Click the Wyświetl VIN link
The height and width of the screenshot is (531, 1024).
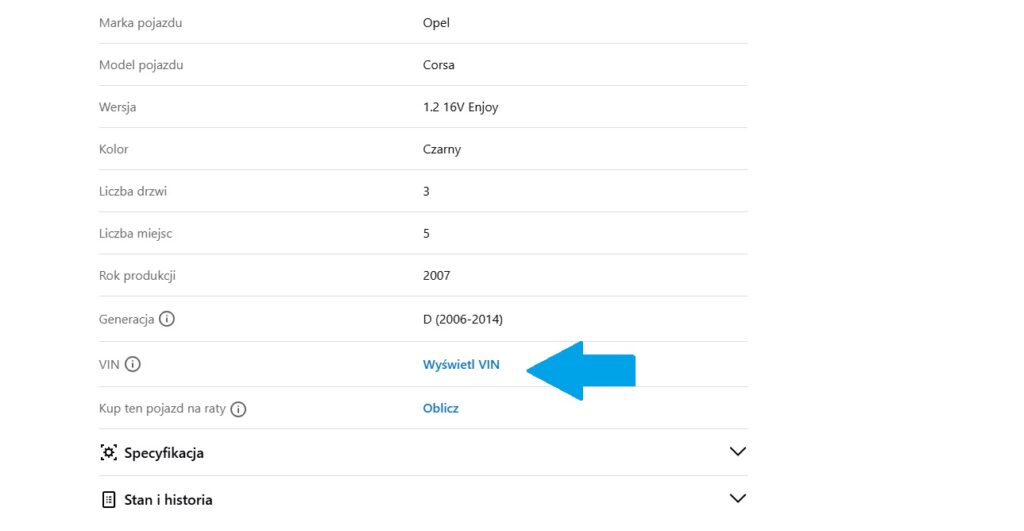click(x=461, y=365)
